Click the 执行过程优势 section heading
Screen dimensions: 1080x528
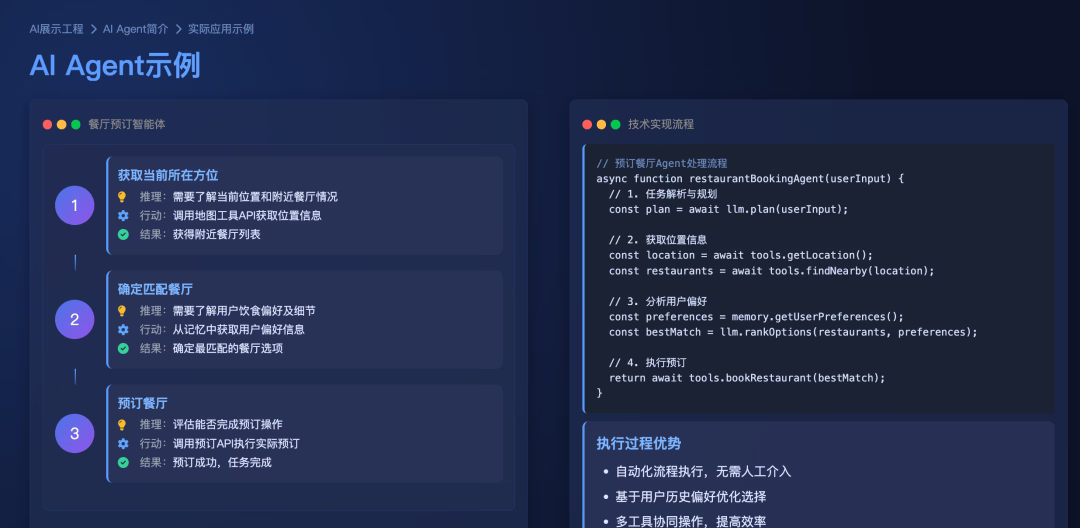pos(638,443)
